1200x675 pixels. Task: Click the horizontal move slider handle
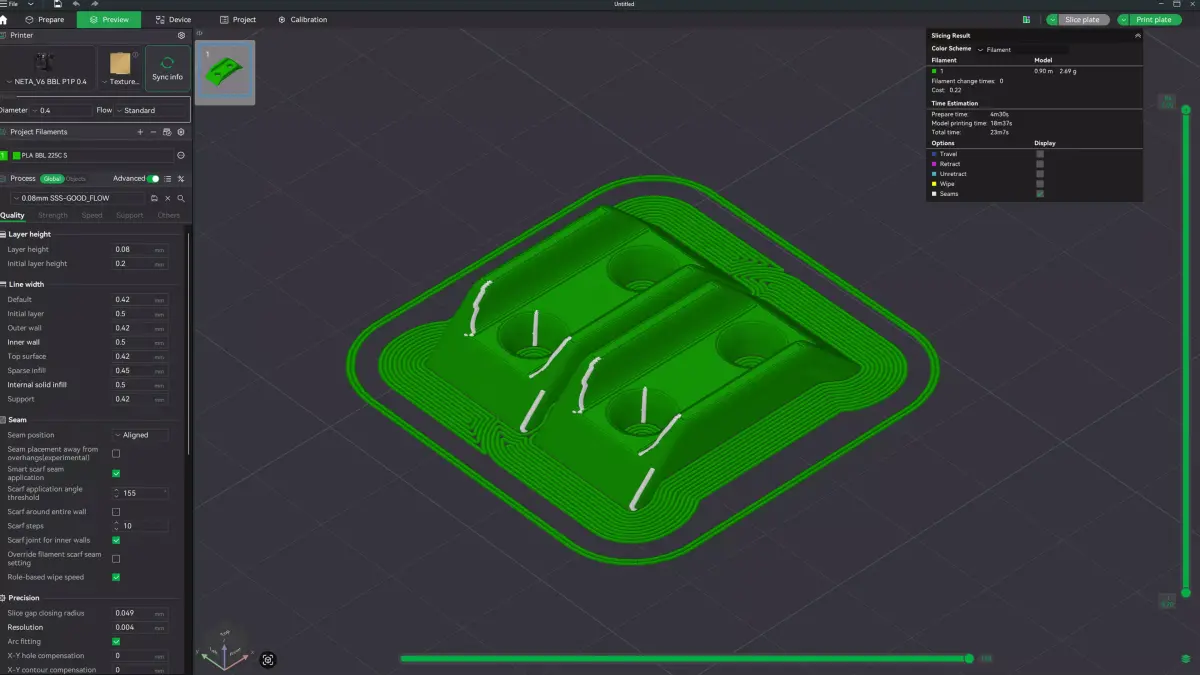tap(968, 658)
